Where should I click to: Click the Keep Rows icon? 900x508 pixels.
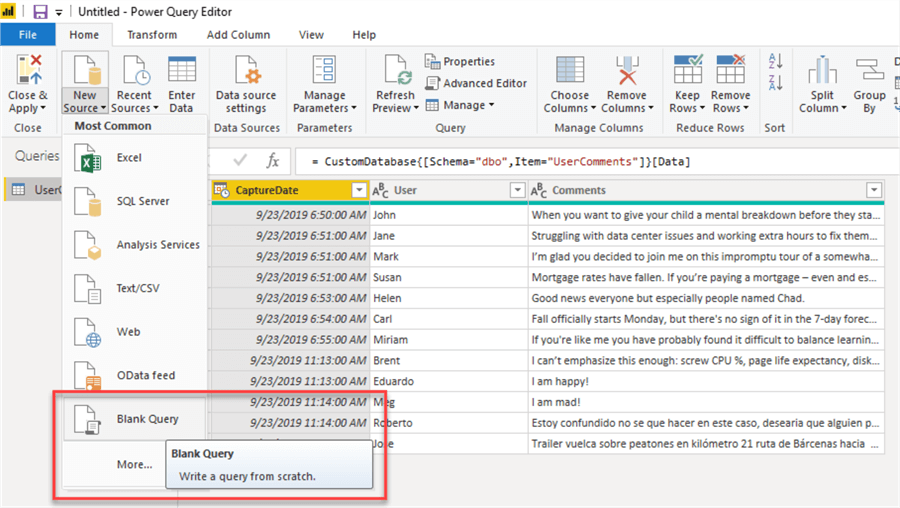pos(688,70)
